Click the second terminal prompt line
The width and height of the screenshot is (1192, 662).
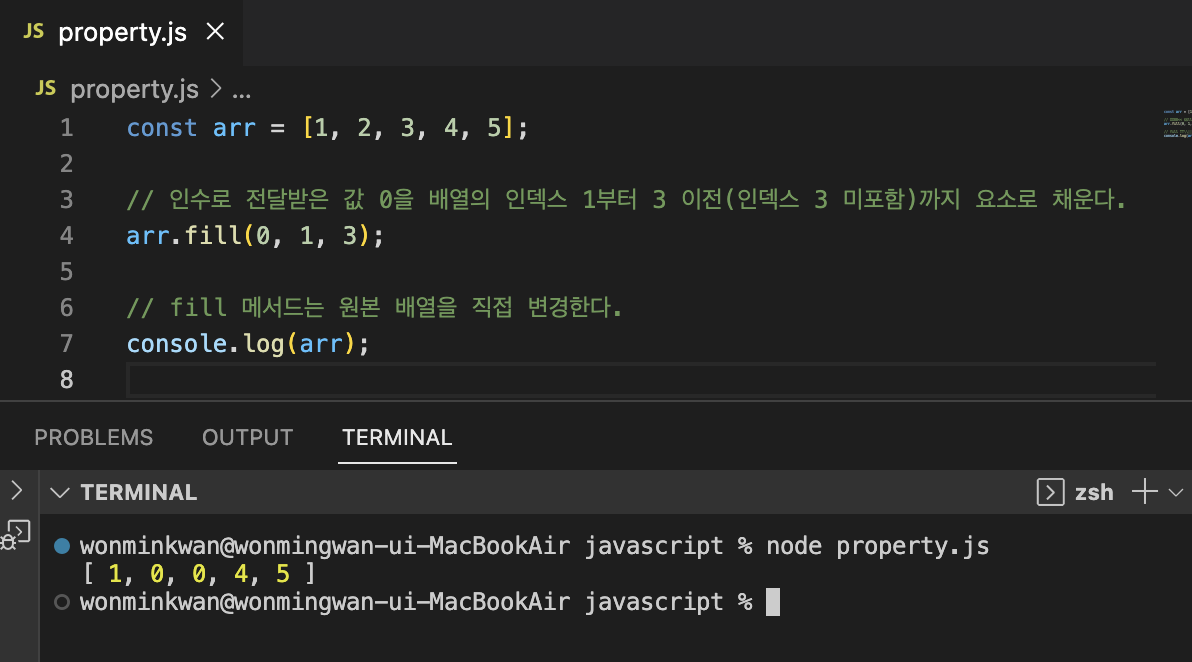point(416,602)
